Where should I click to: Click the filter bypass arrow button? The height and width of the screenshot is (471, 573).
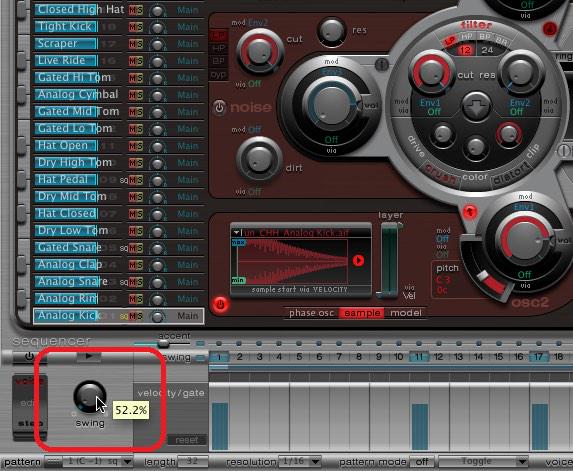pyautogui.click(x=475, y=106)
